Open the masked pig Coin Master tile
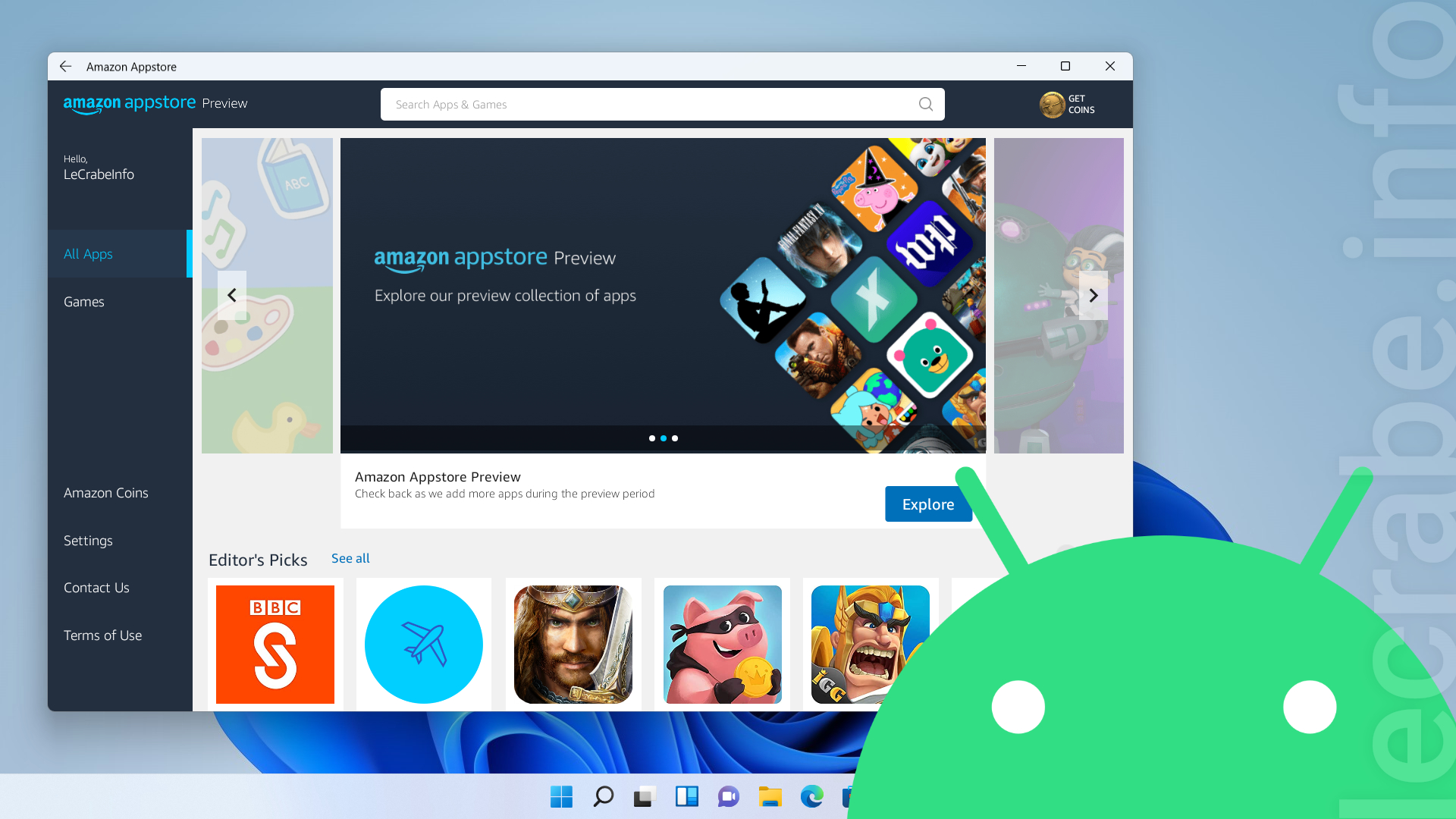The height and width of the screenshot is (819, 1456). (723, 645)
